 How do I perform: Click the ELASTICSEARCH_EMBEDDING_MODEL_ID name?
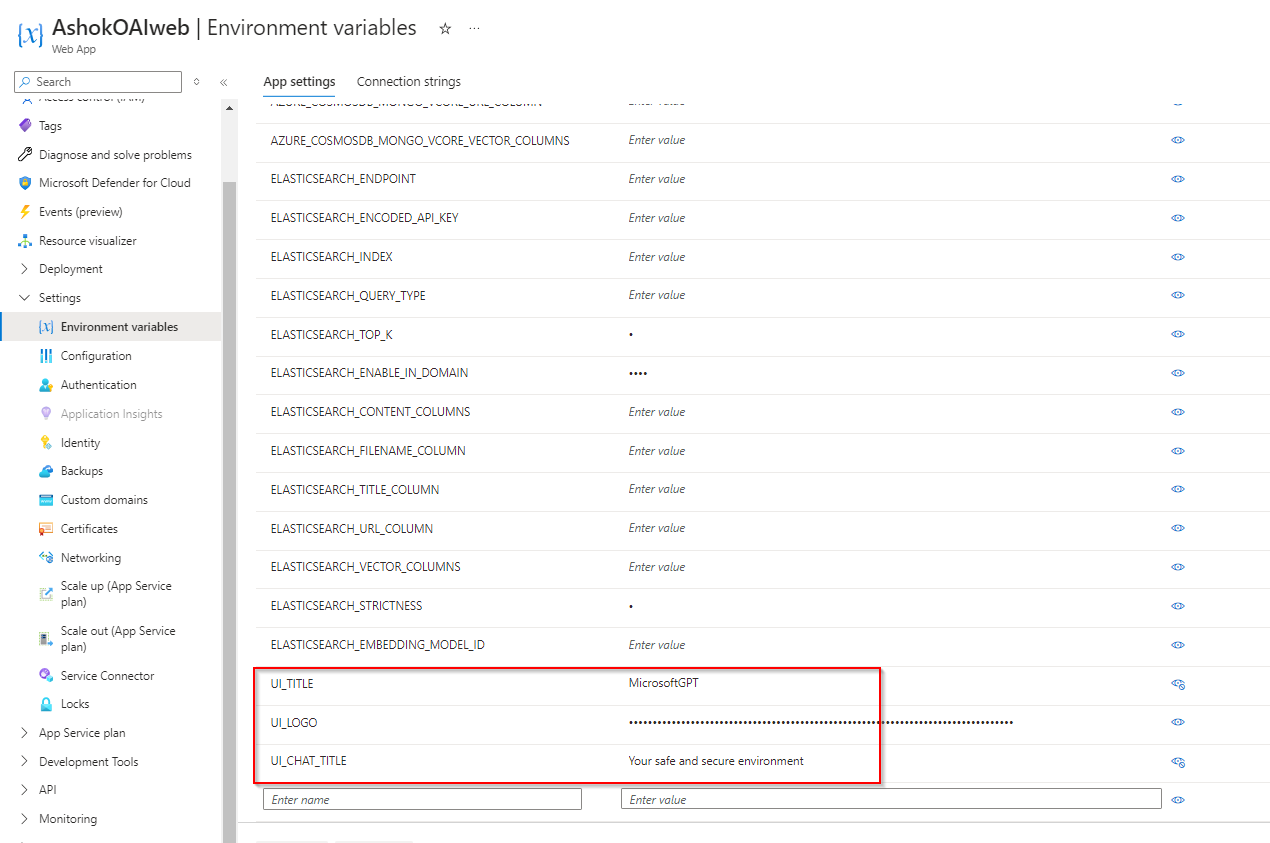378,645
